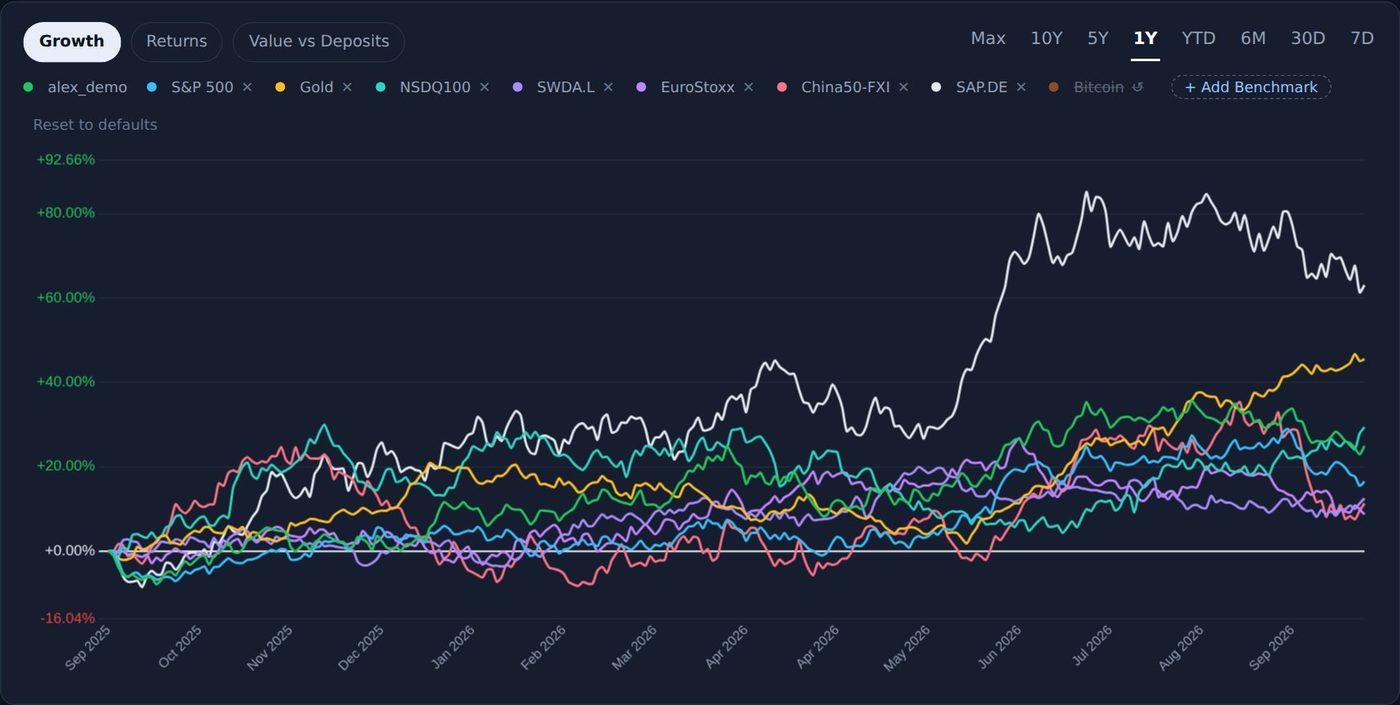Screen dimensions: 1400x705
Task: Toggle the alex_demo series label
Action: [87, 87]
